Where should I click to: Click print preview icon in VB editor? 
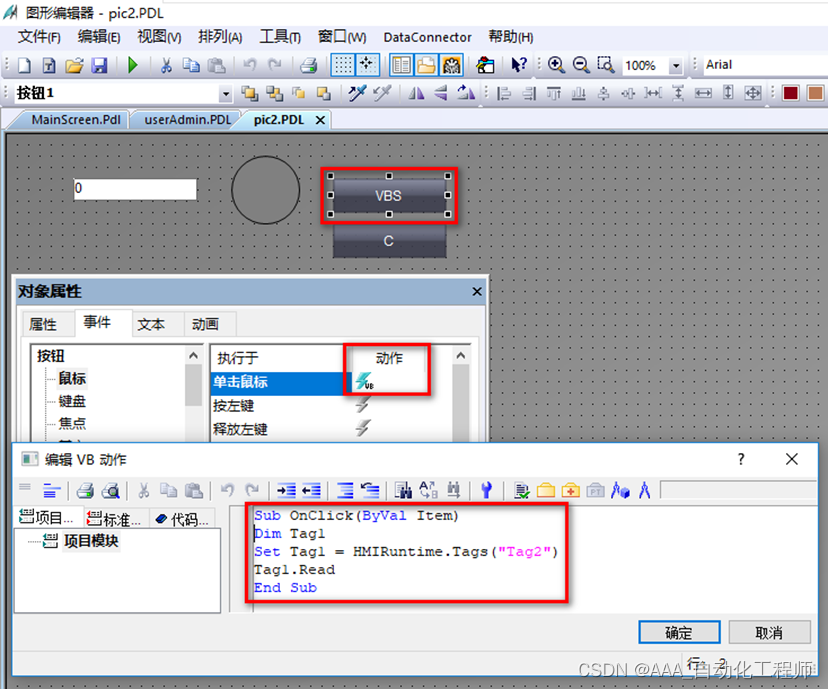pyautogui.click(x=111, y=490)
